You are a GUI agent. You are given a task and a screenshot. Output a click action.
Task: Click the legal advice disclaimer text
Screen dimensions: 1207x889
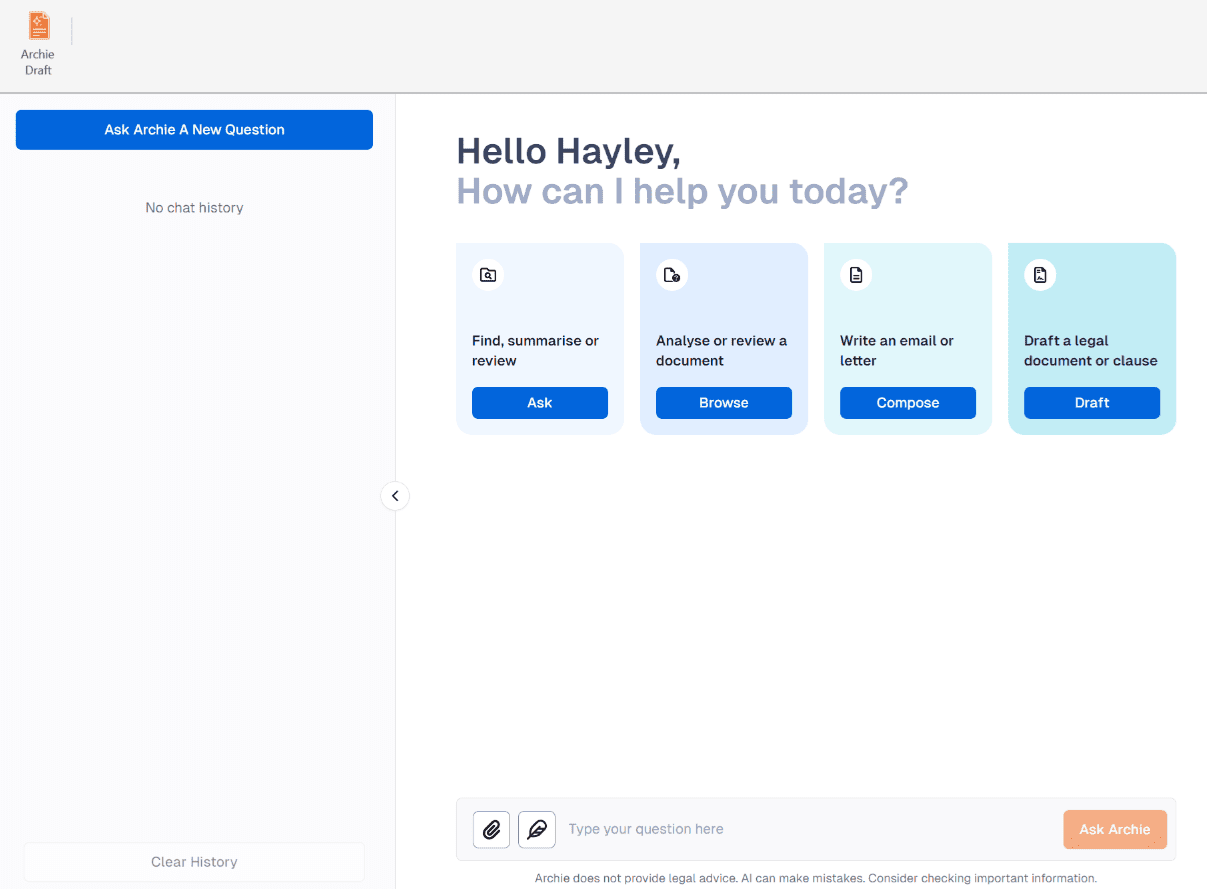point(816,878)
